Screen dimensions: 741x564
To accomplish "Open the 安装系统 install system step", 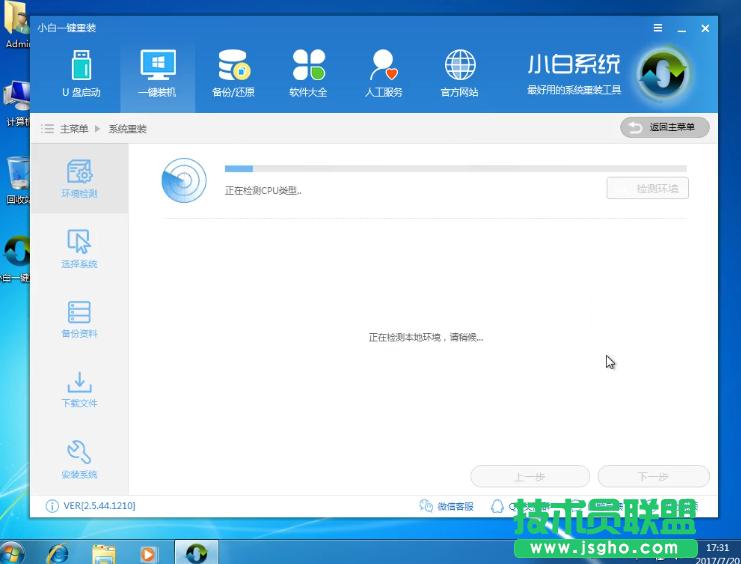I will point(79,460).
